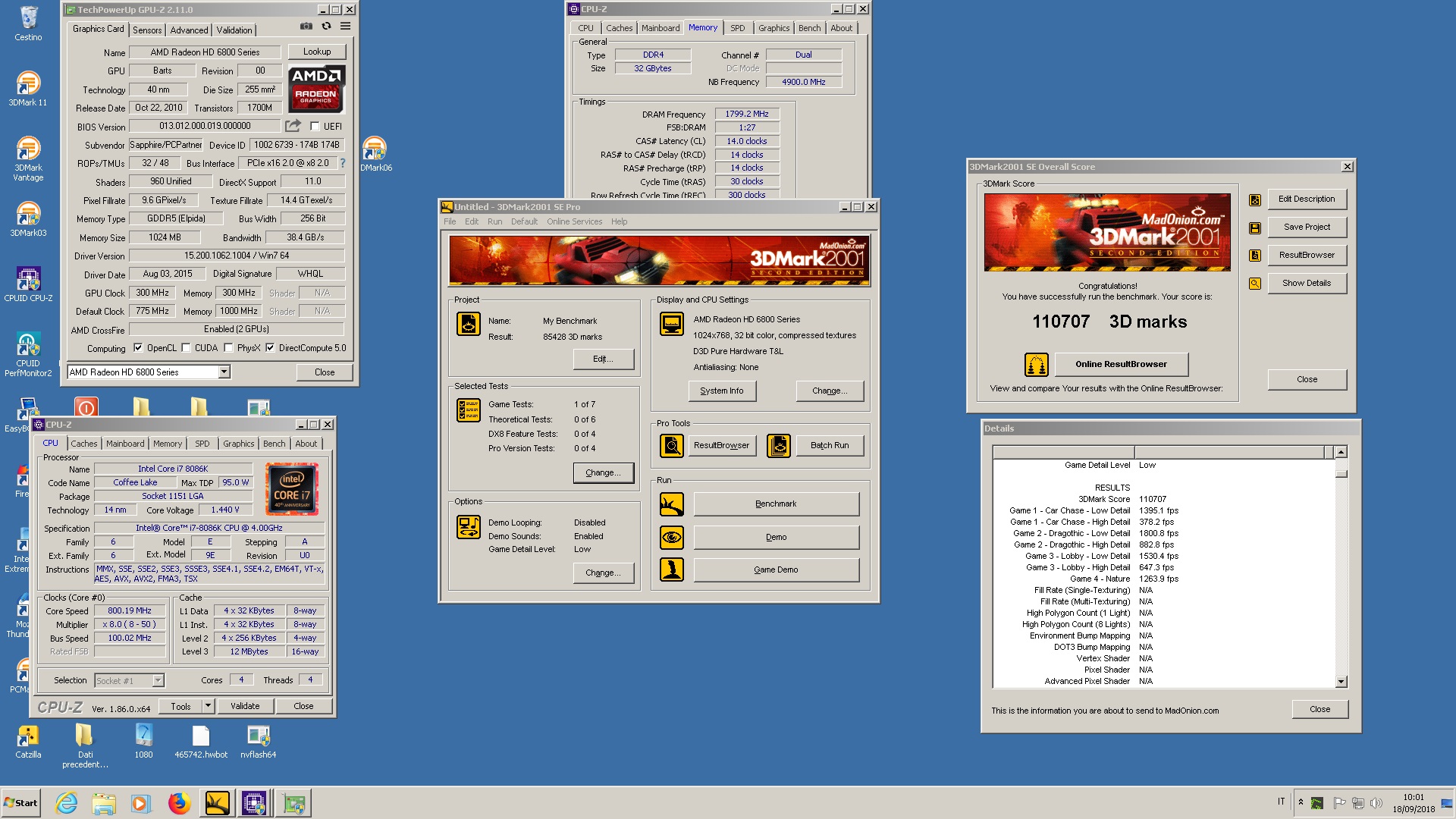The height and width of the screenshot is (819, 1456).
Task: Click the Benchmark button
Action: pos(776,504)
